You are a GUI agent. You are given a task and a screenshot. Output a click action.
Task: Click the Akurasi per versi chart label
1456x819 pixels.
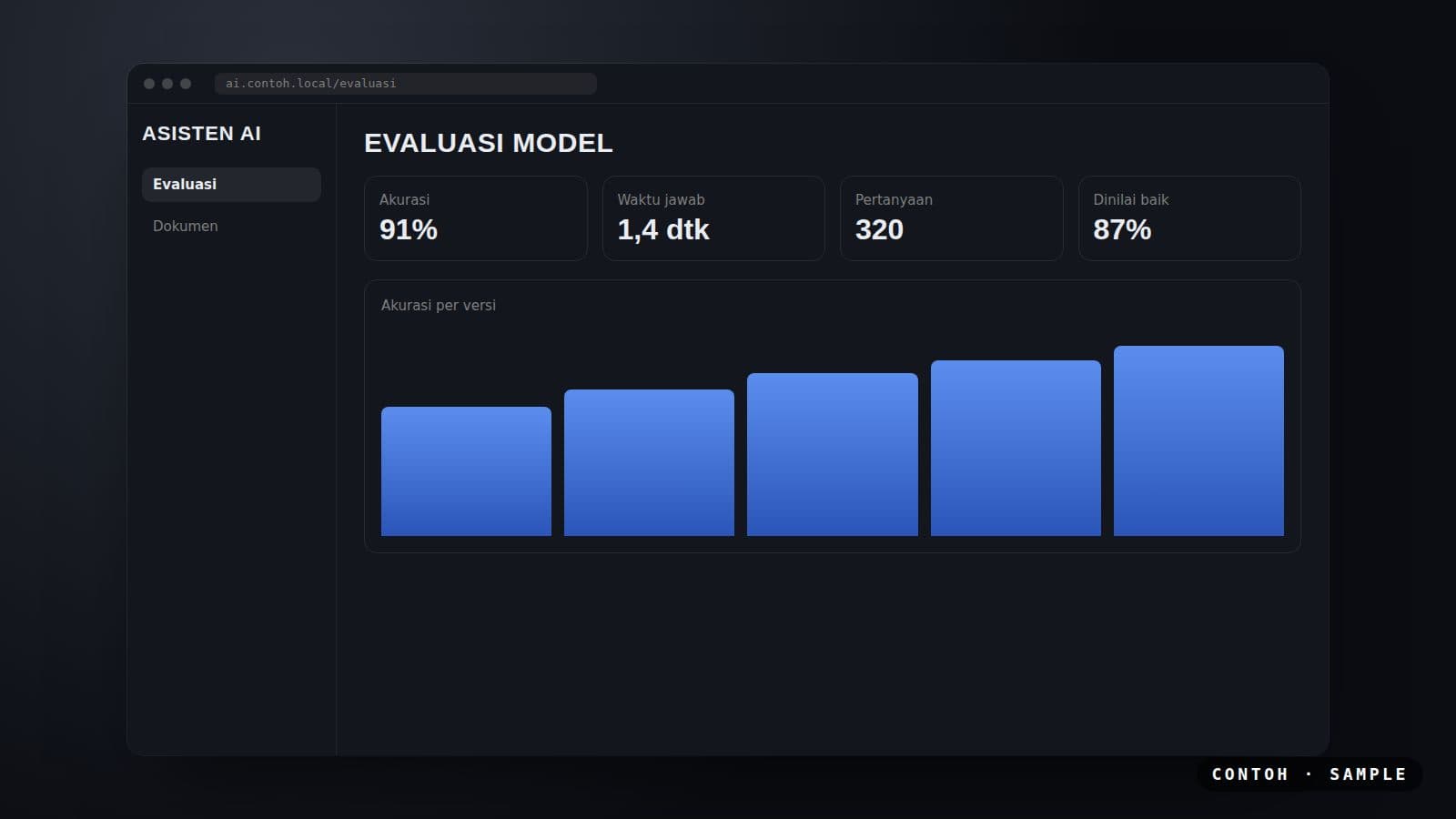(x=439, y=305)
